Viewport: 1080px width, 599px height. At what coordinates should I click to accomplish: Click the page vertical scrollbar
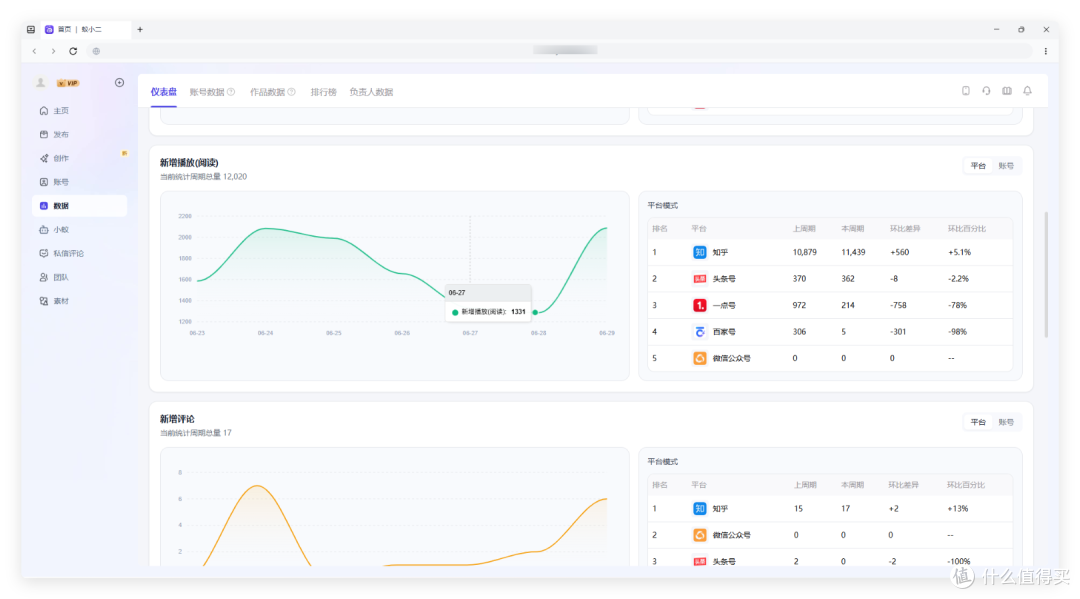(x=1046, y=274)
